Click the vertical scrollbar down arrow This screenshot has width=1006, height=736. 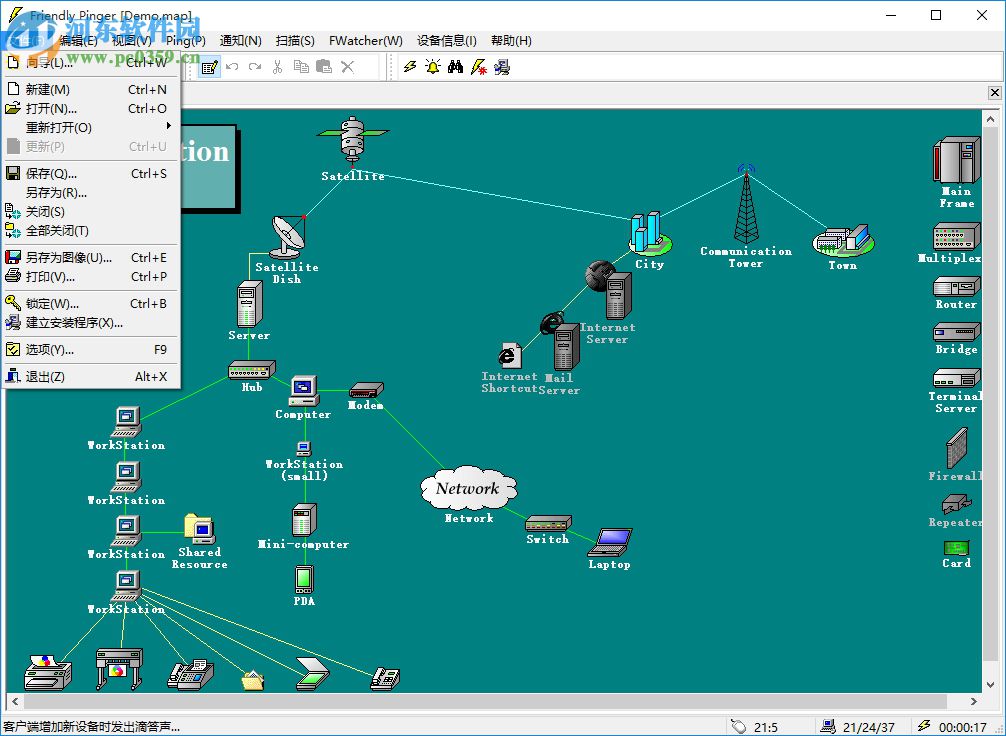990,685
